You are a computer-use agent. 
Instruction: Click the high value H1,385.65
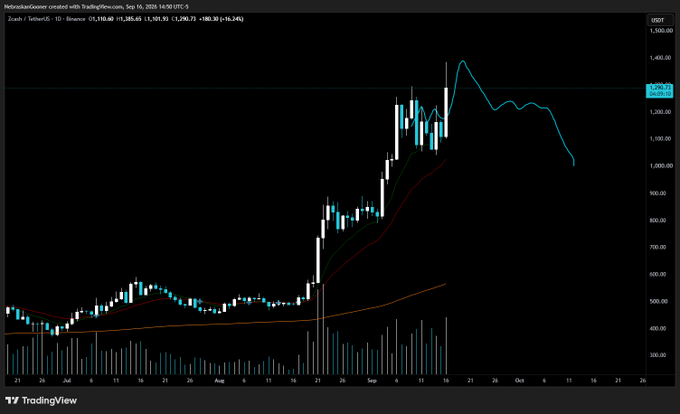pyautogui.click(x=129, y=19)
